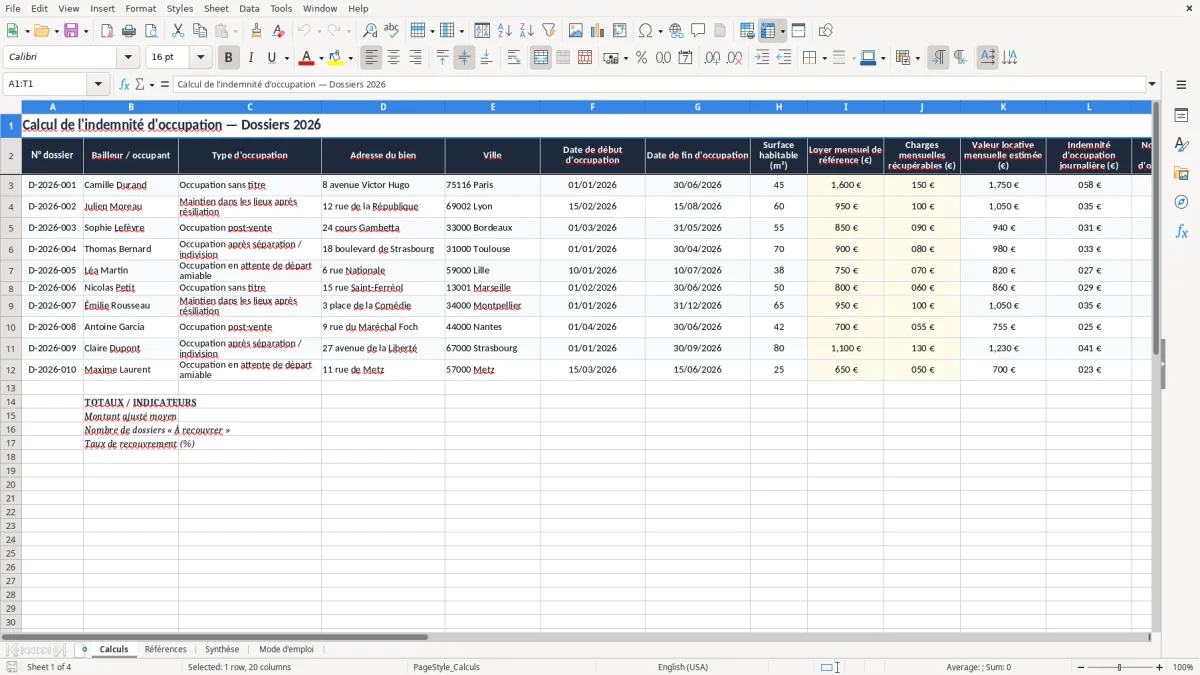
Task: Open the Tools menu
Action: [281, 8]
